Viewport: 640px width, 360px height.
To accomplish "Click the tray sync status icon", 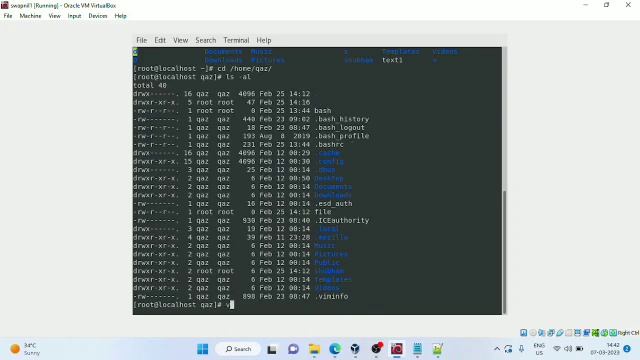I will pyautogui.click(x=508, y=349).
